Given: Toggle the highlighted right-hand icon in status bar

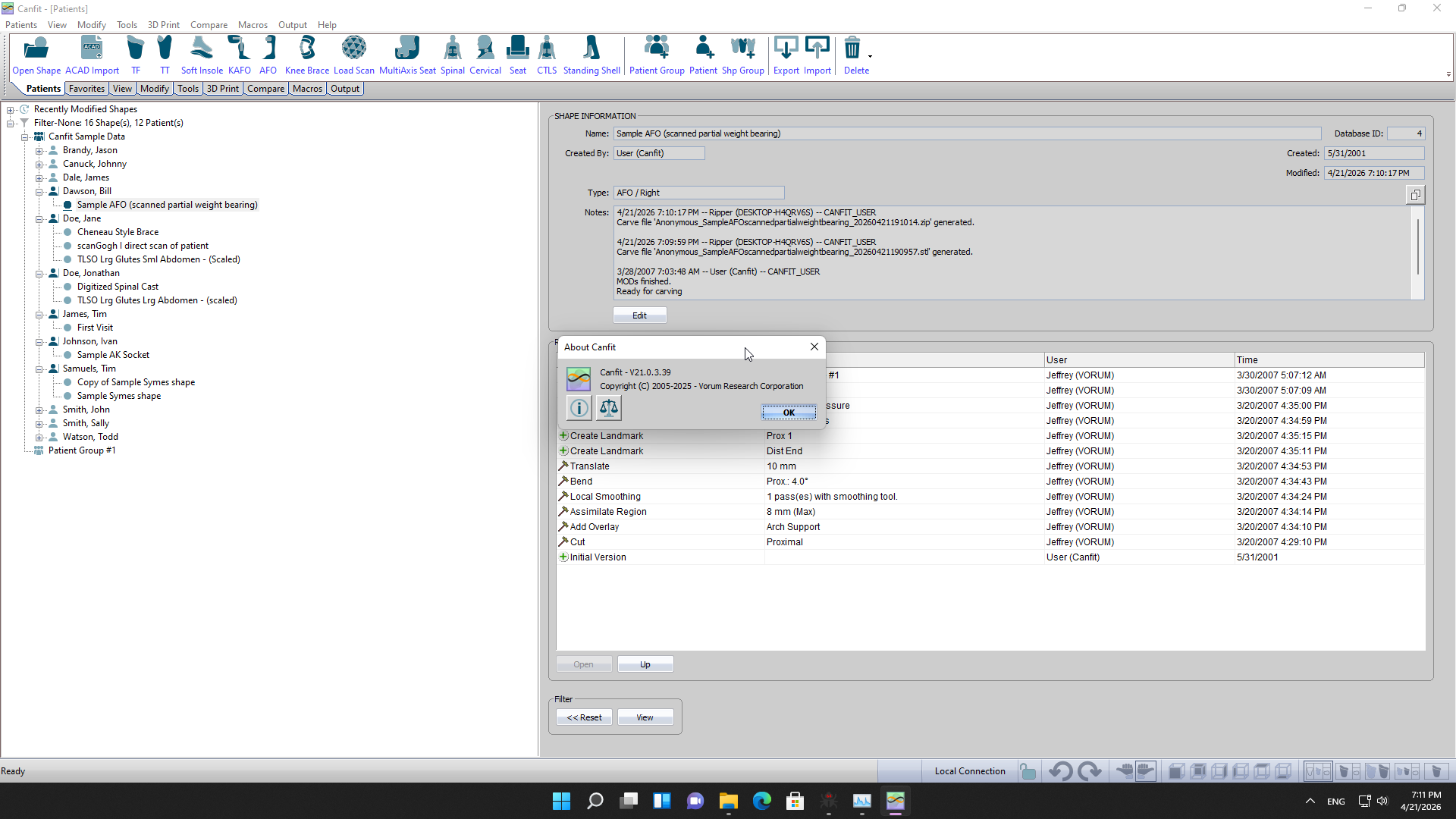Looking at the screenshot, I should click(1146, 771).
